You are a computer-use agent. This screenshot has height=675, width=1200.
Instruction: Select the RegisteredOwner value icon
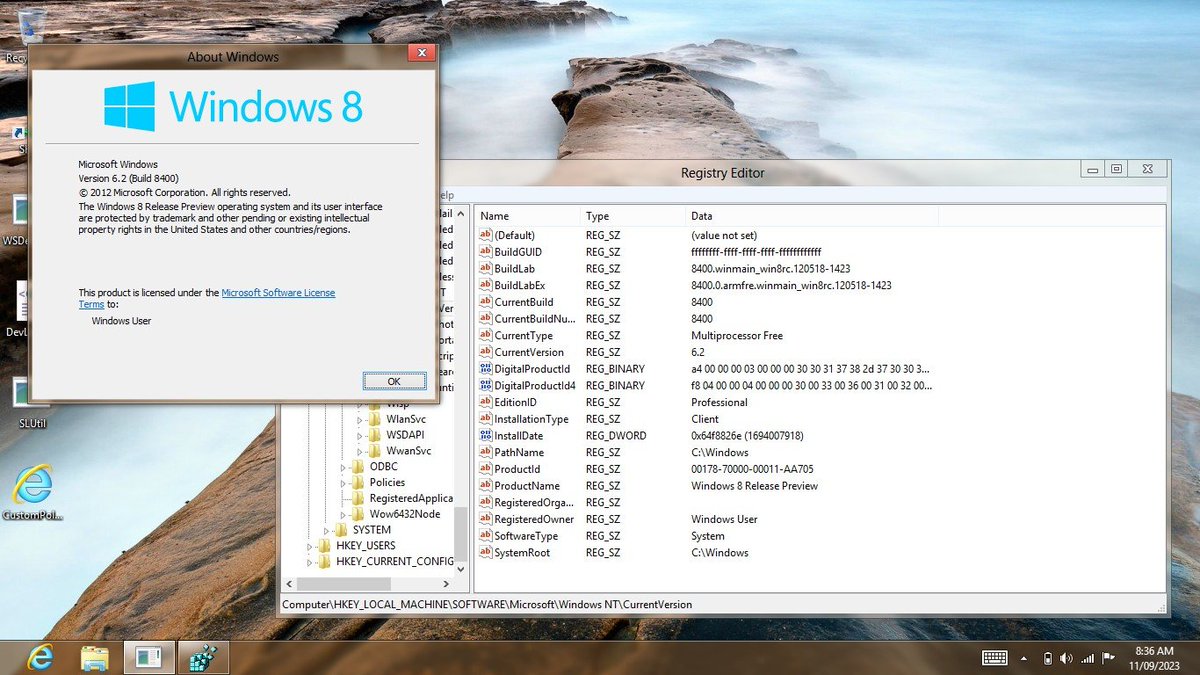[486, 519]
